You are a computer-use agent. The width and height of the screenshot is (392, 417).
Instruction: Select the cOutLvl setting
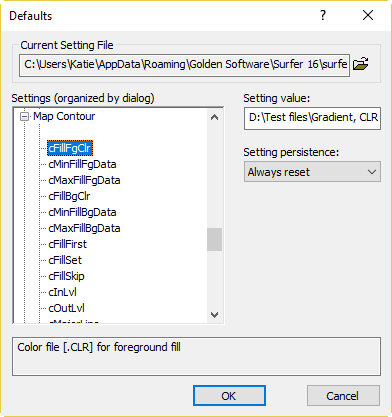pyautogui.click(x=66, y=308)
